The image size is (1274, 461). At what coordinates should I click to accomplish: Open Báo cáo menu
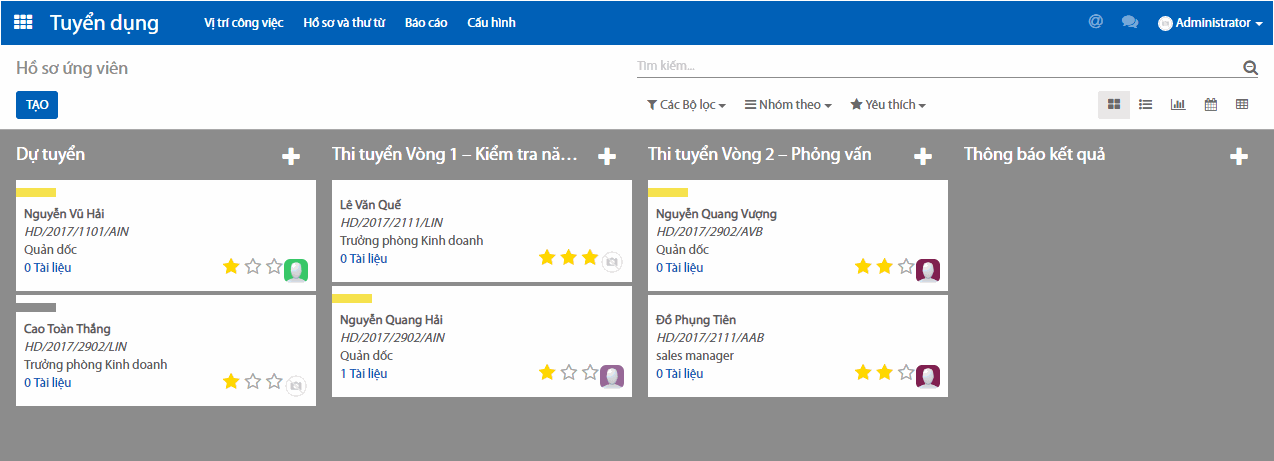click(x=426, y=22)
